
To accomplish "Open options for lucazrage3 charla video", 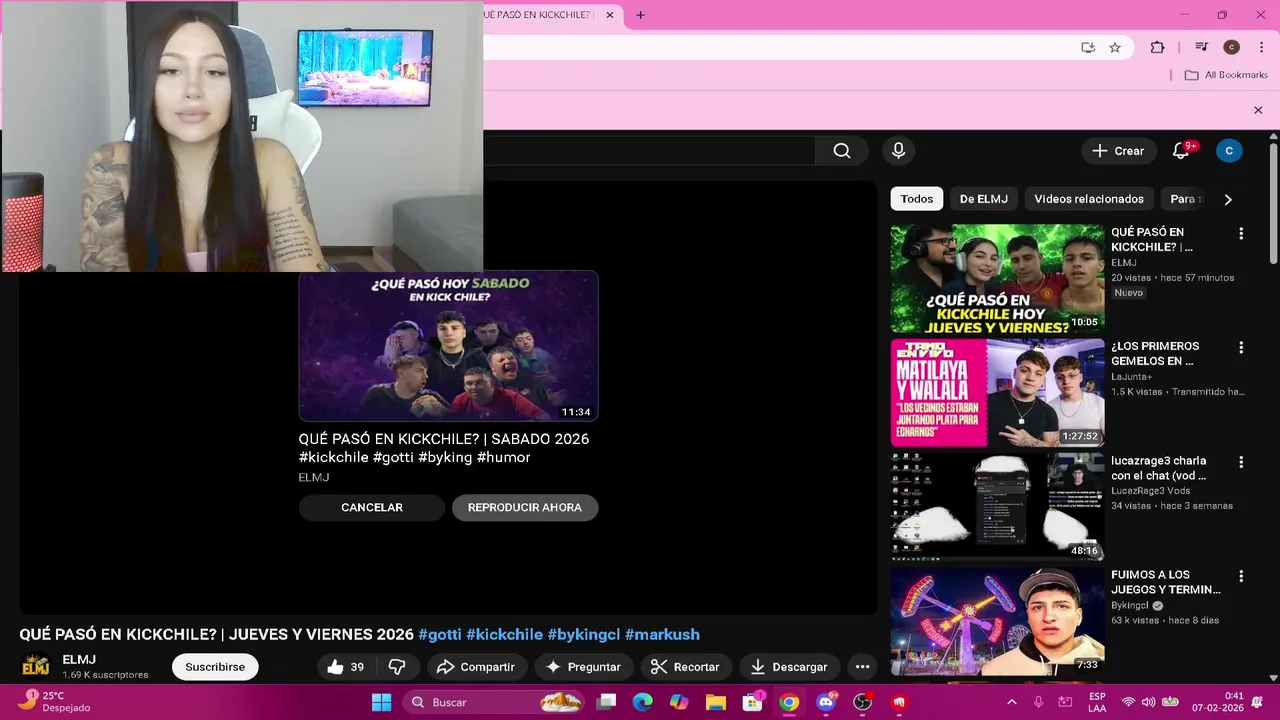I will [x=1241, y=462].
